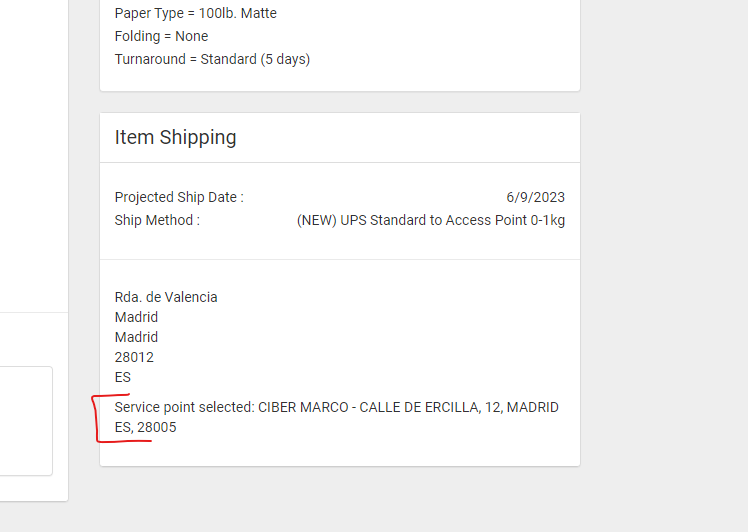Click the Rda. de Valencia address line
The image size is (748, 532).
point(166,297)
